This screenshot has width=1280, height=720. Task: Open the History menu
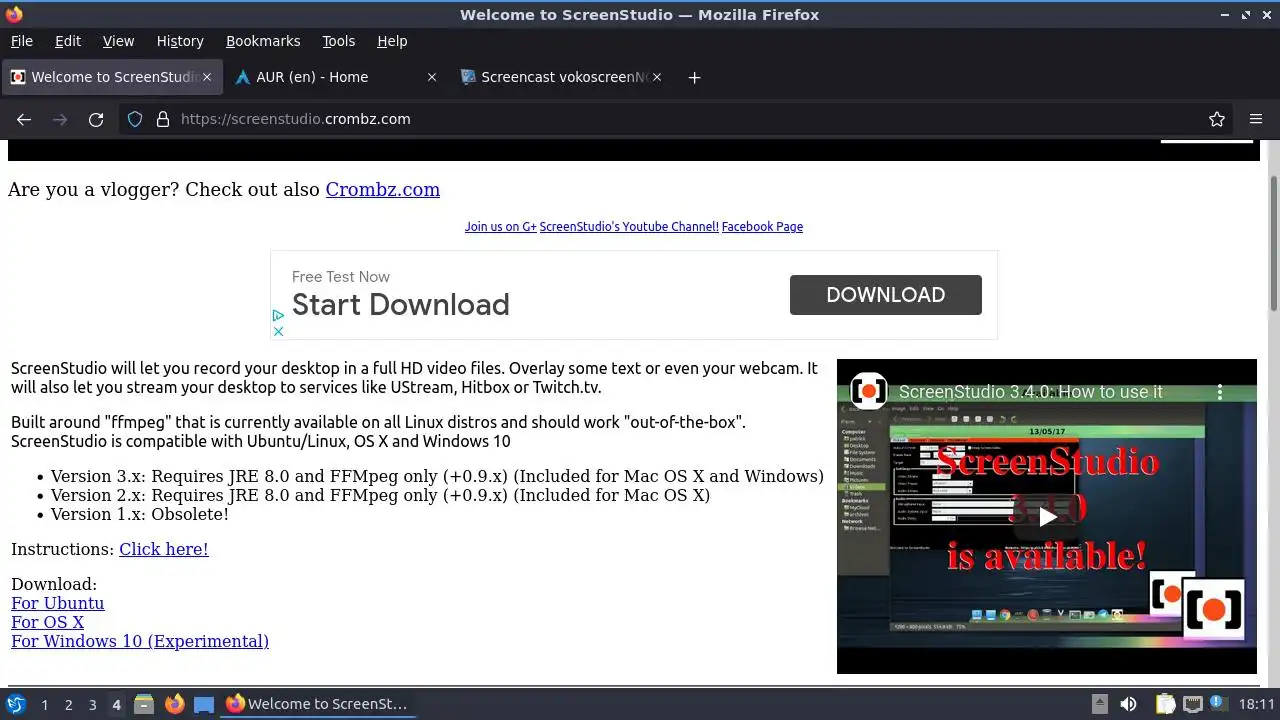(180, 41)
